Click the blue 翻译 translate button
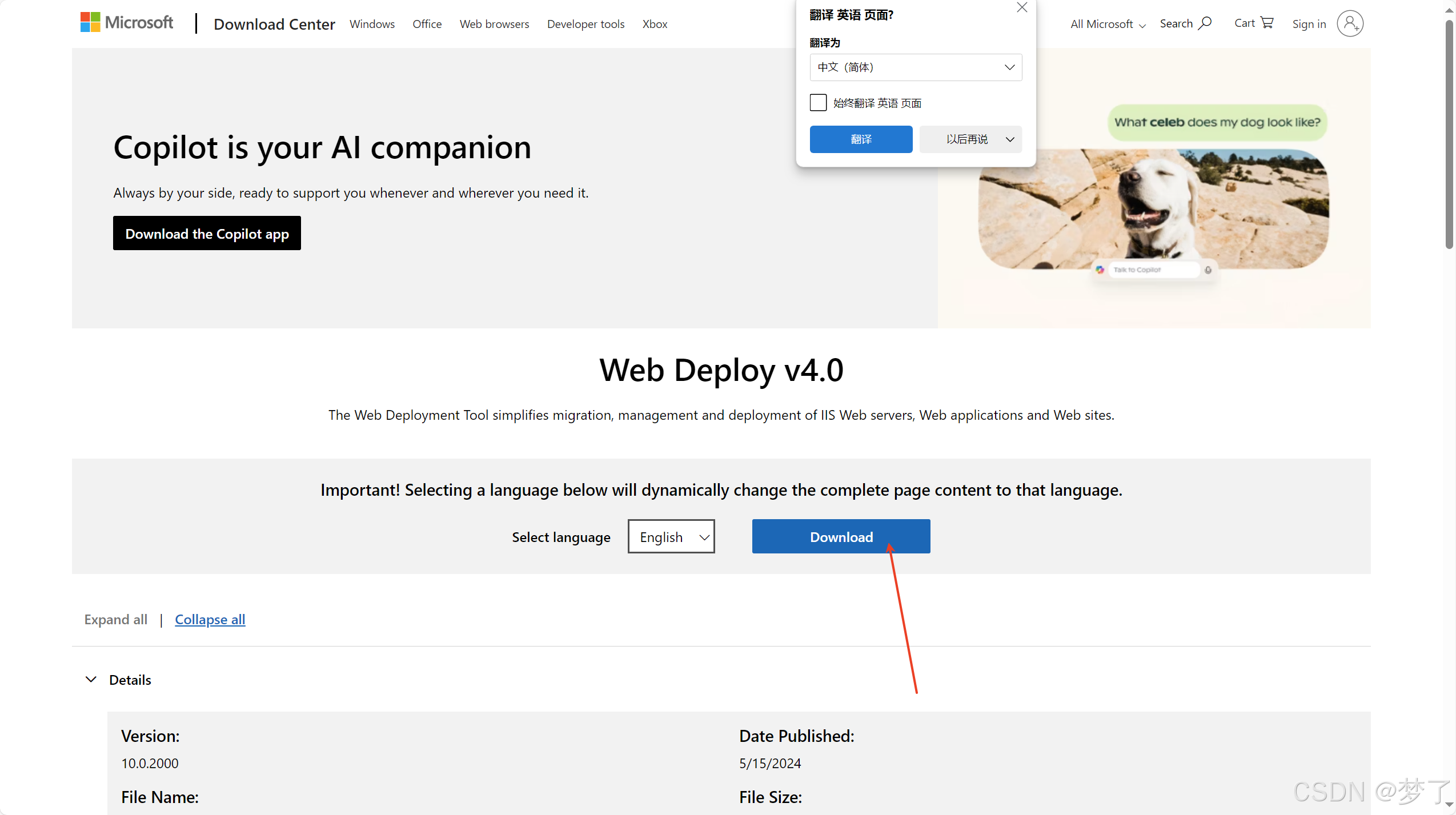 861,139
